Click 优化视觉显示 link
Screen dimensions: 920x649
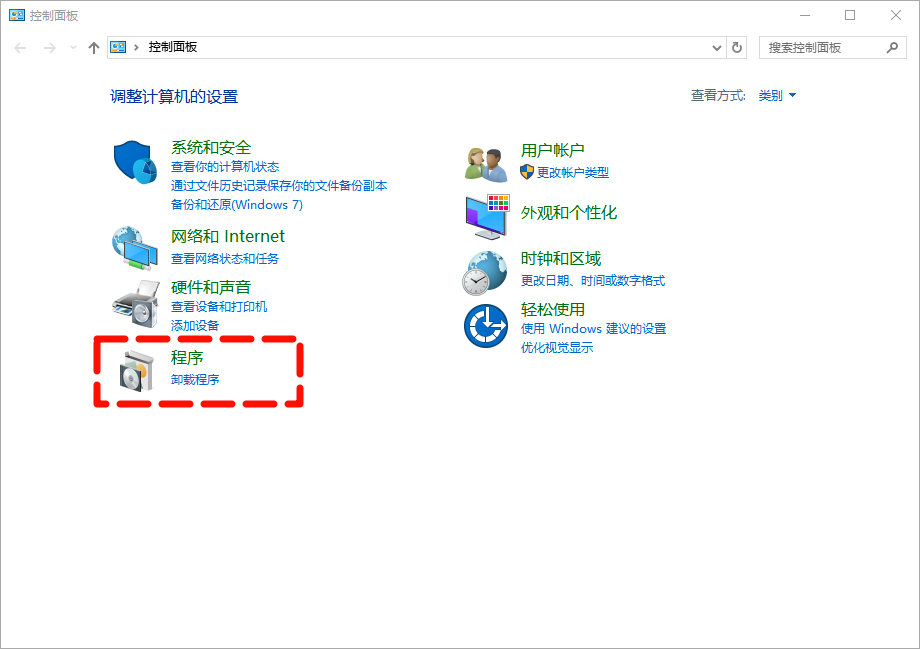[557, 347]
